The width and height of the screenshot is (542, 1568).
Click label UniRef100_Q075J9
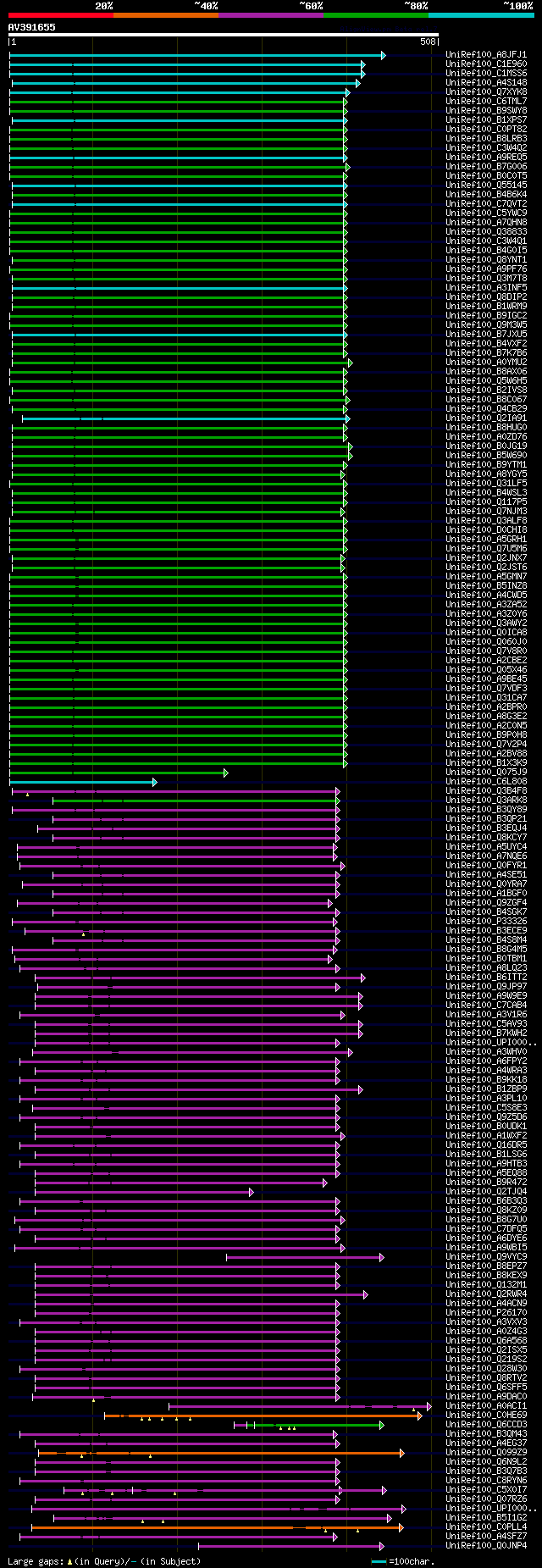click(486, 773)
